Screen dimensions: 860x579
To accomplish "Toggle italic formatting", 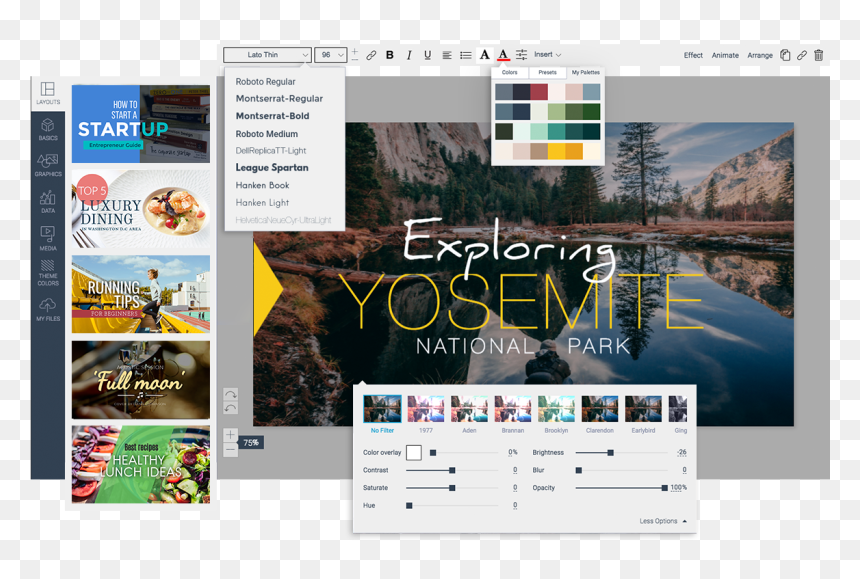I will click(409, 55).
